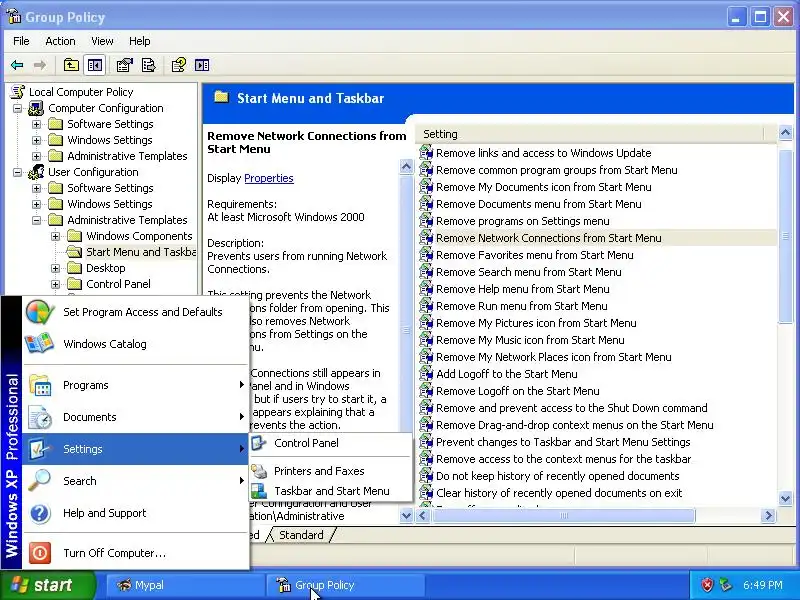
Task: Select Remove Logoff on the Start Menu
Action: 517,391
